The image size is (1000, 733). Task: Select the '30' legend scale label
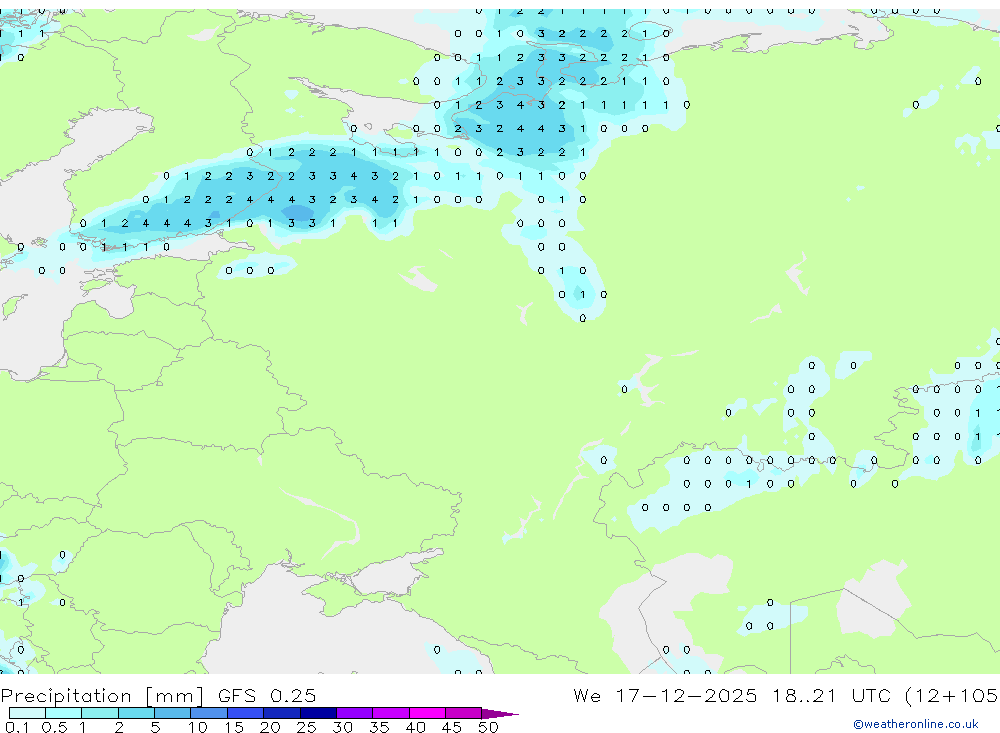tap(342, 727)
